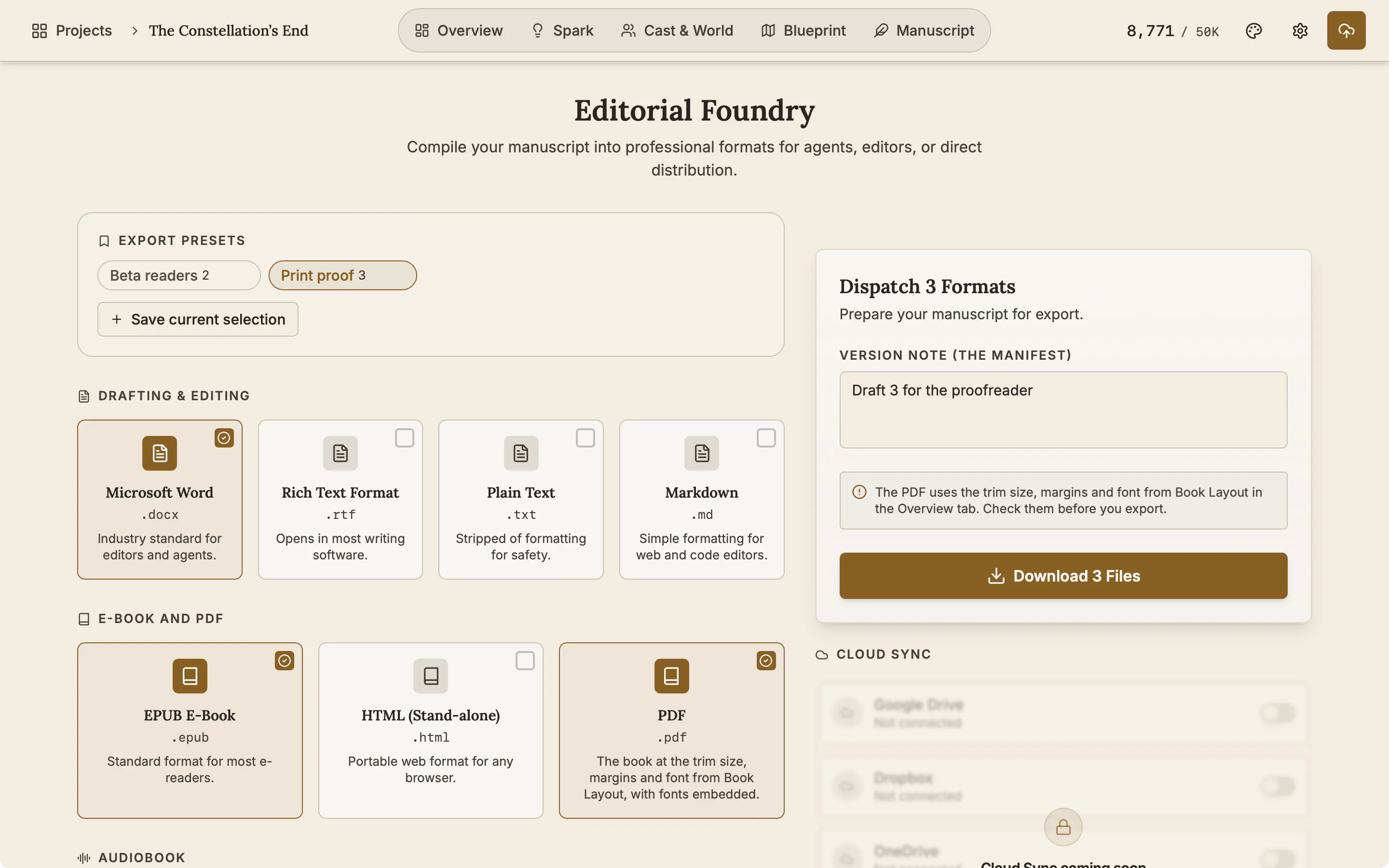
Task: Click the breadcrumb chevron arrow
Action: point(134,30)
